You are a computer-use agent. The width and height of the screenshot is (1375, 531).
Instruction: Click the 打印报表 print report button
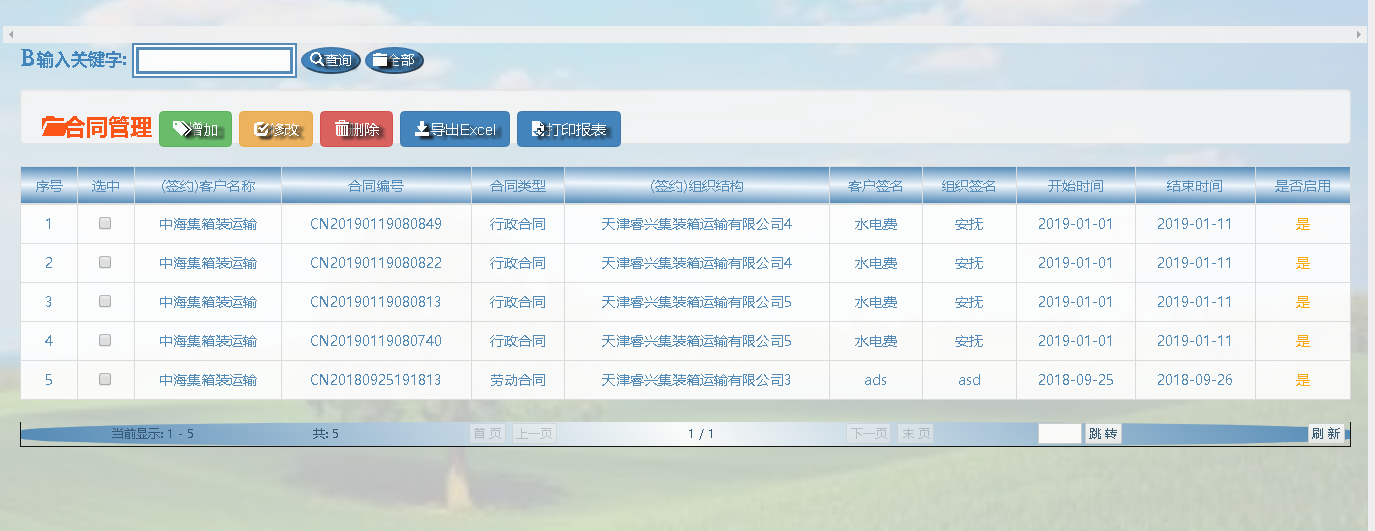569,129
